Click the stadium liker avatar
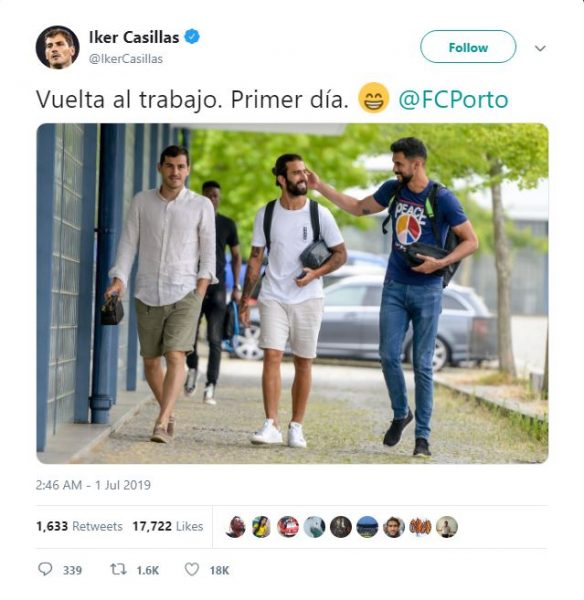Viewport: 584px width, 600px height. 367,527
